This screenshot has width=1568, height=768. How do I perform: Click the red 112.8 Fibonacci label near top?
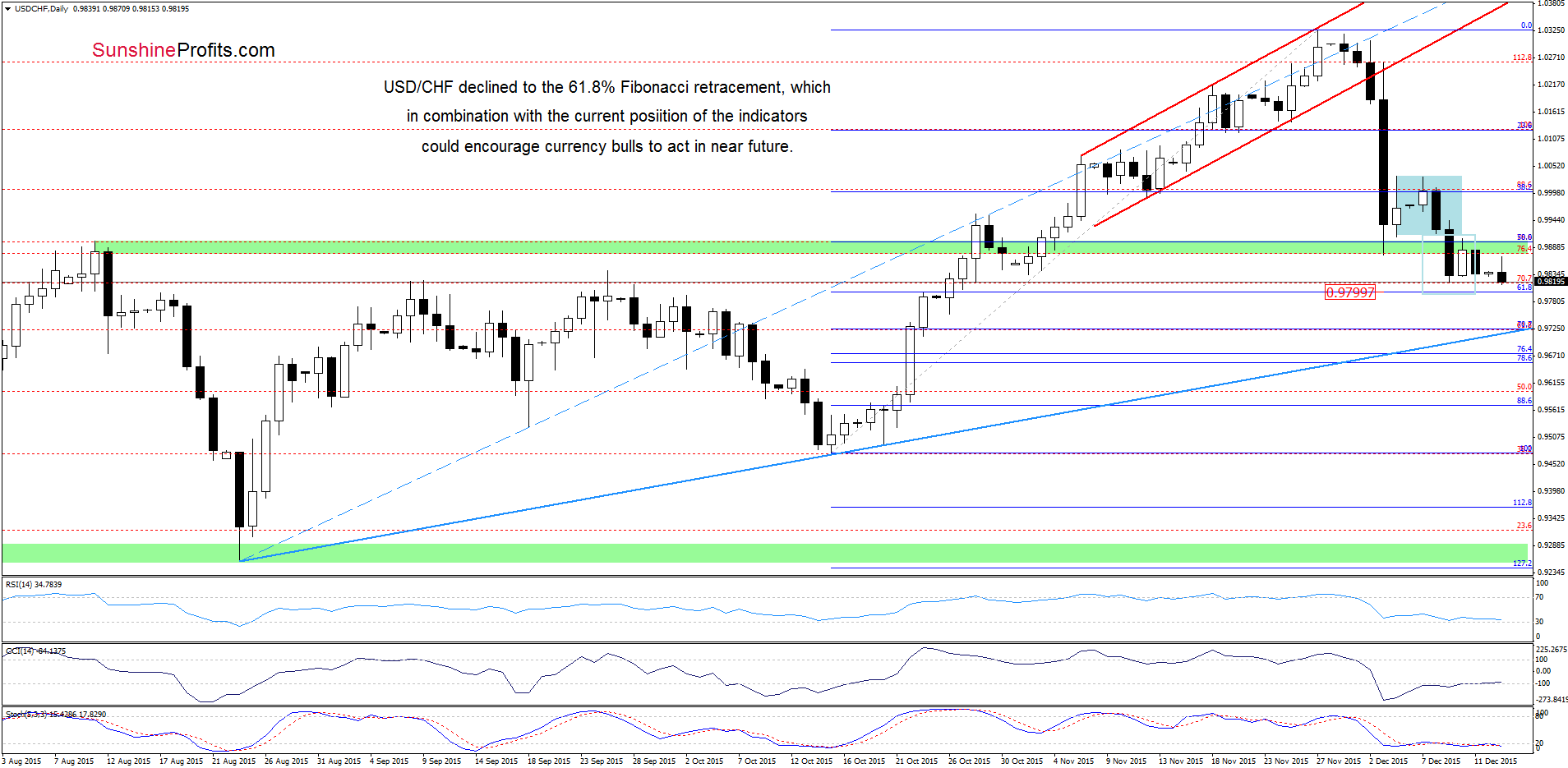(x=1523, y=57)
